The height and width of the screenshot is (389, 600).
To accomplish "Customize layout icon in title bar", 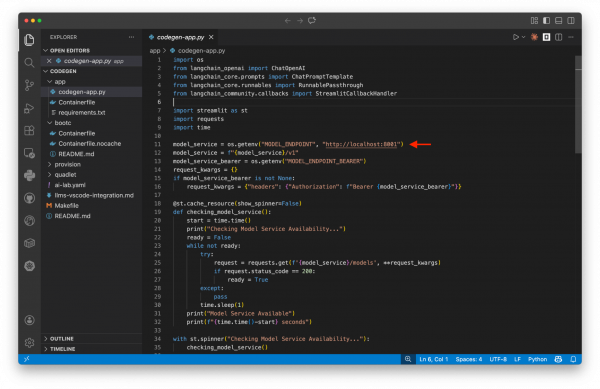I will (534, 21).
